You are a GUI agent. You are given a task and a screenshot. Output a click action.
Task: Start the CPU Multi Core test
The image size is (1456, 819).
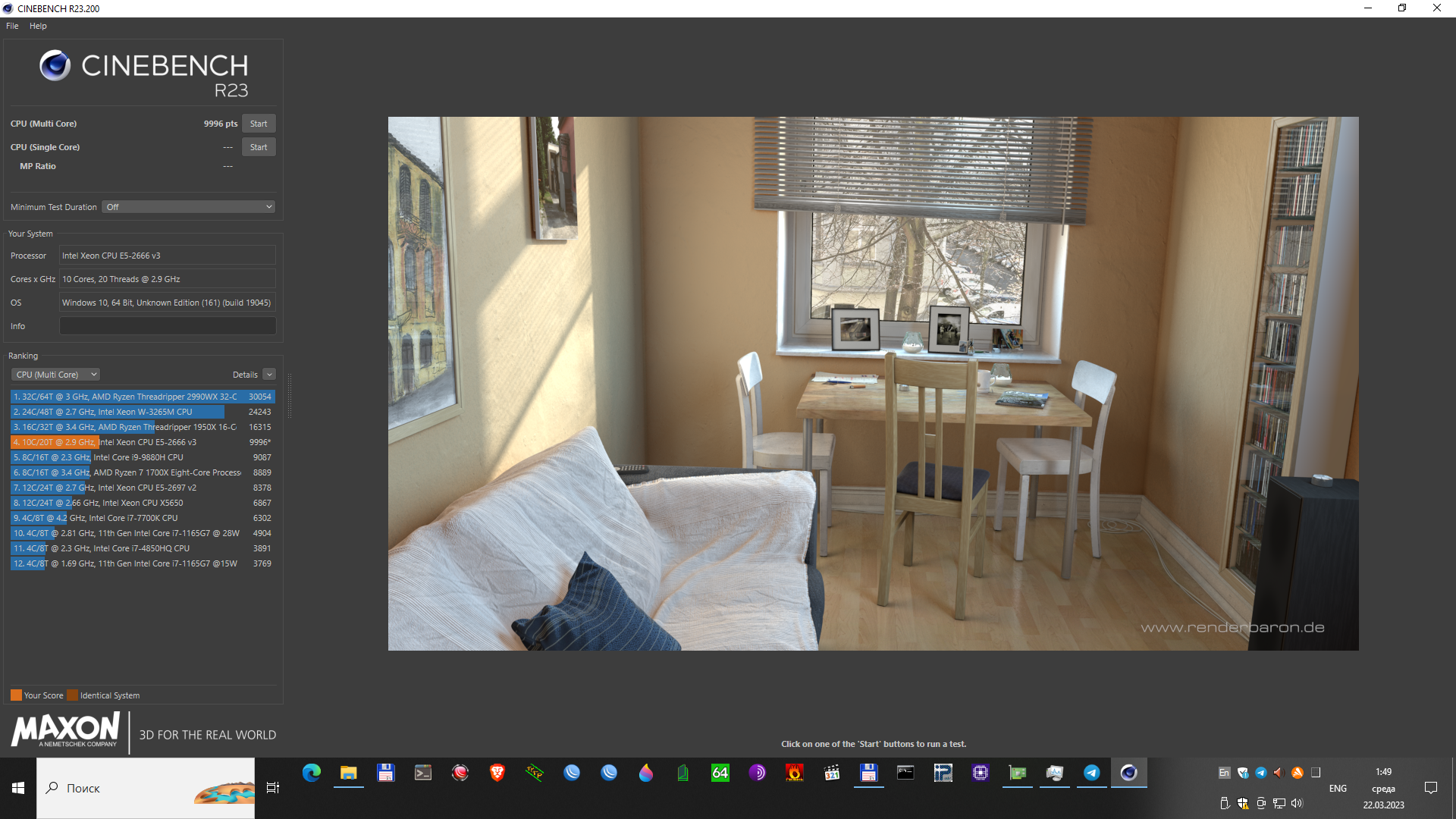click(x=259, y=124)
